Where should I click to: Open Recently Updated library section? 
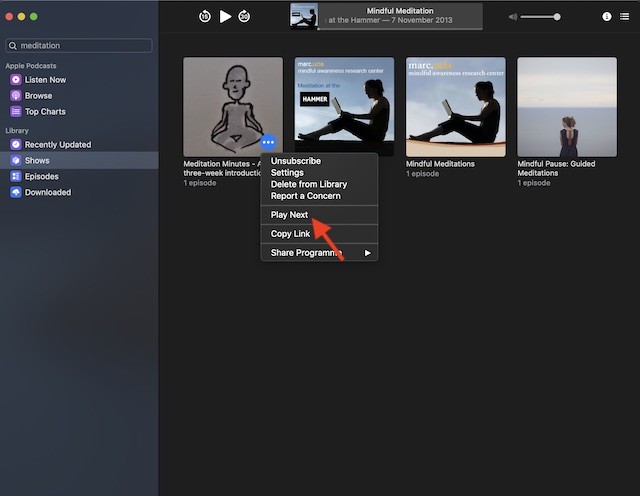click(79, 145)
